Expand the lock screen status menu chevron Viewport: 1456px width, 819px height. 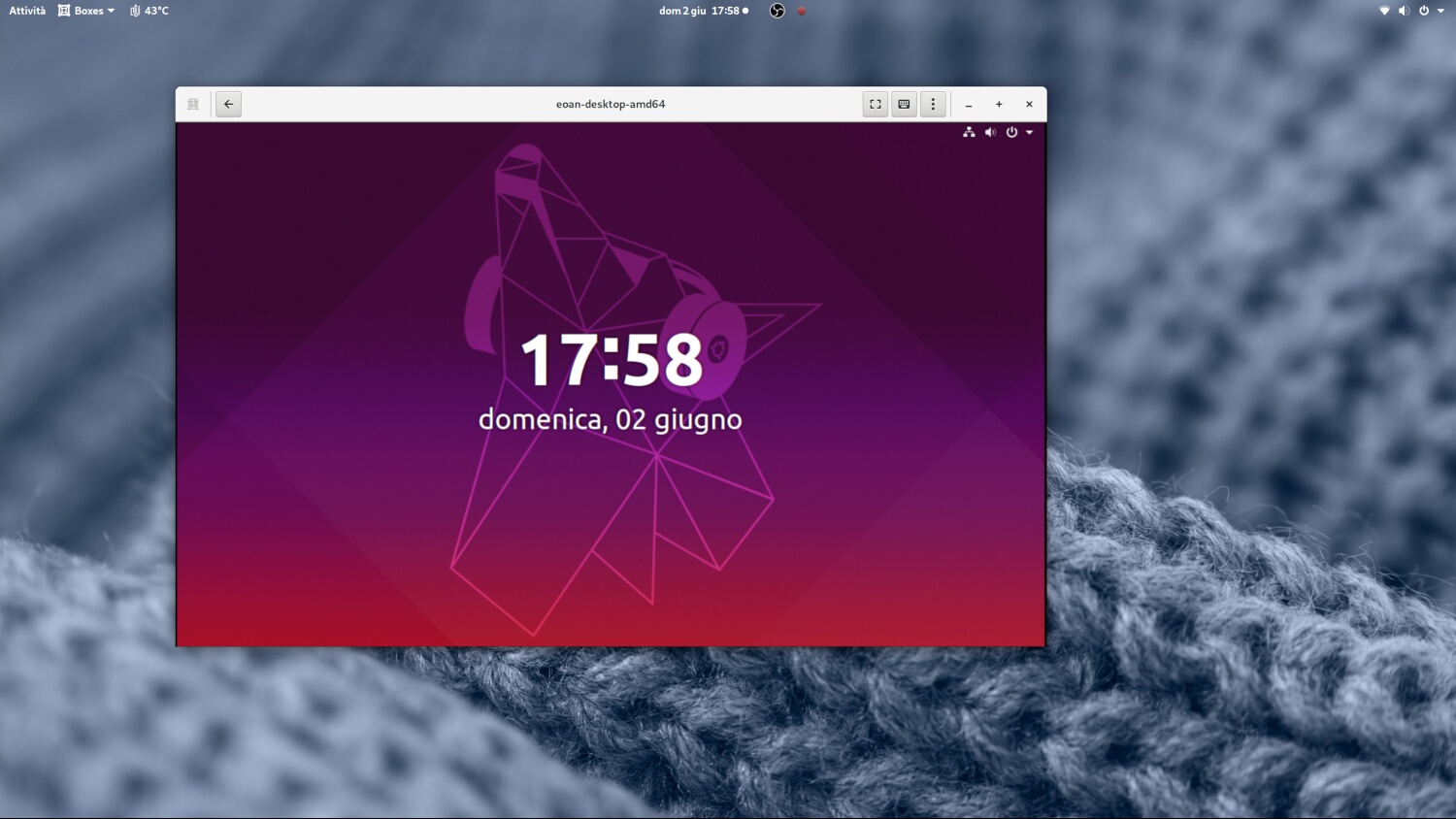tap(1029, 132)
